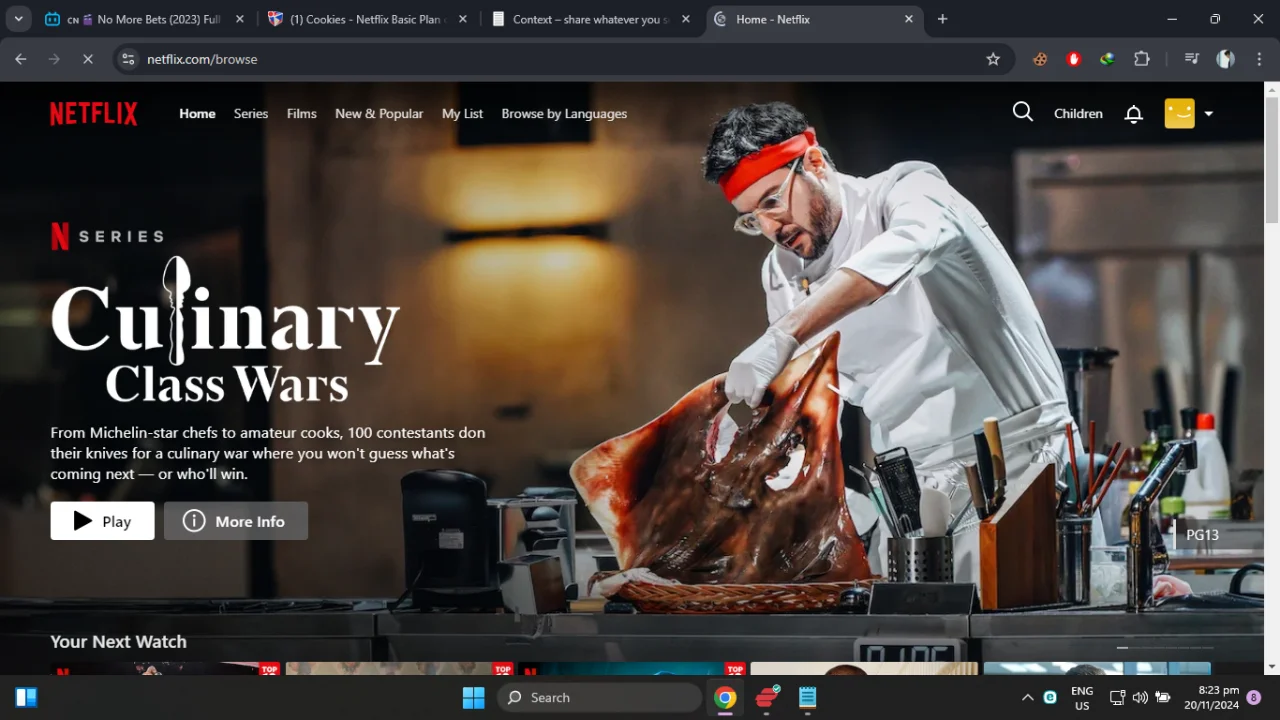Viewport: 1280px width, 720px height.
Task: Click the ENG US language indicator
Action: 1082,697
